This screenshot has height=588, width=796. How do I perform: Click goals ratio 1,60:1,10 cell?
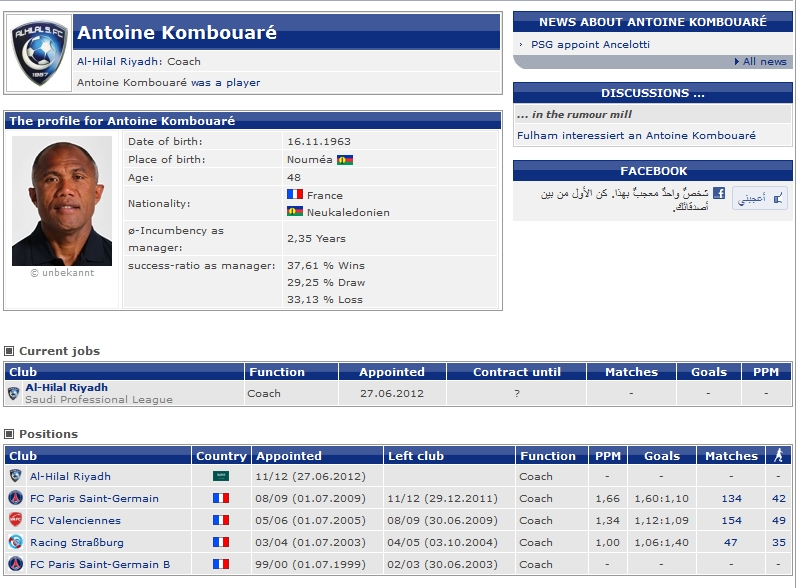[661, 498]
